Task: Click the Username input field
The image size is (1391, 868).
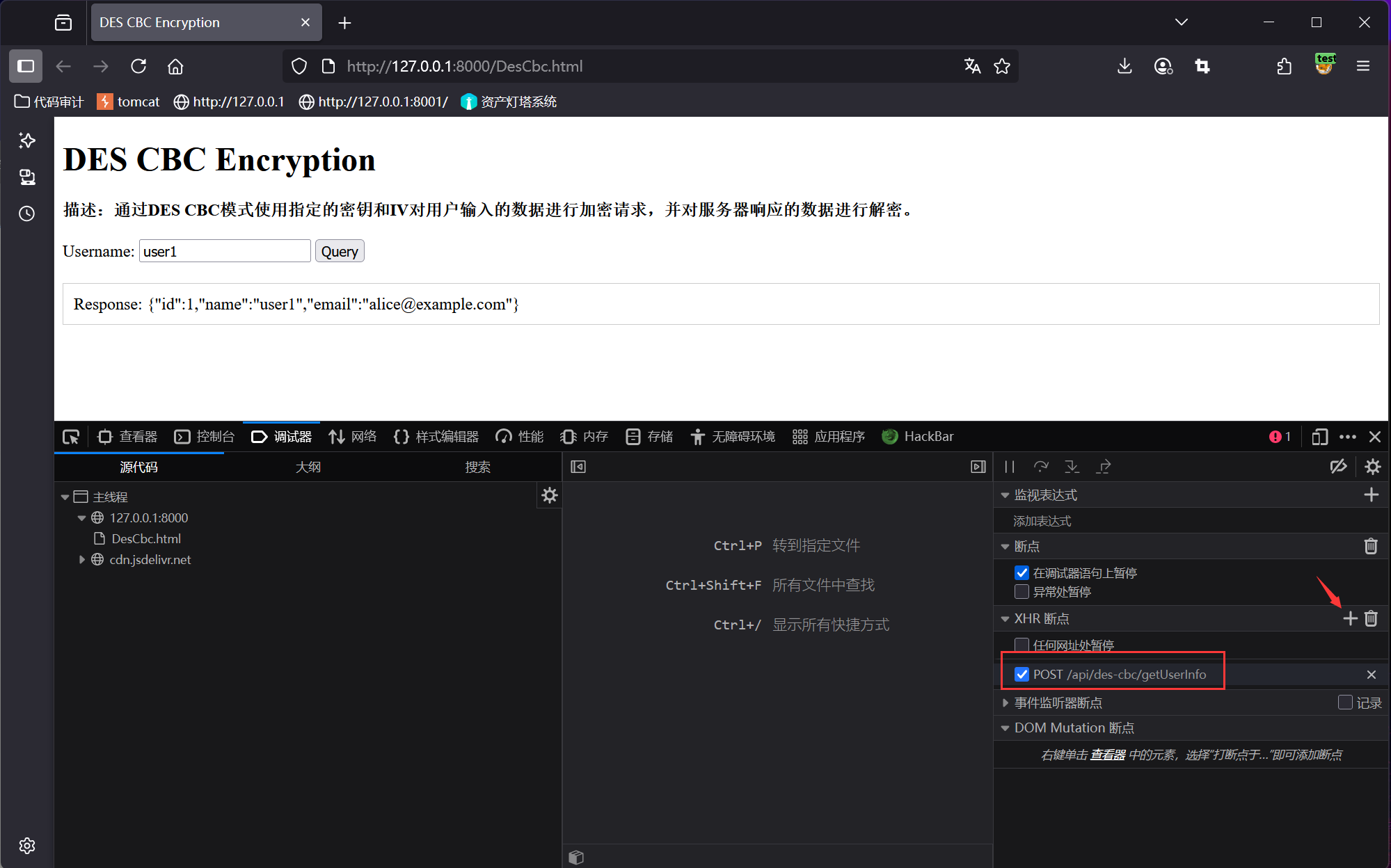Action: (x=225, y=252)
